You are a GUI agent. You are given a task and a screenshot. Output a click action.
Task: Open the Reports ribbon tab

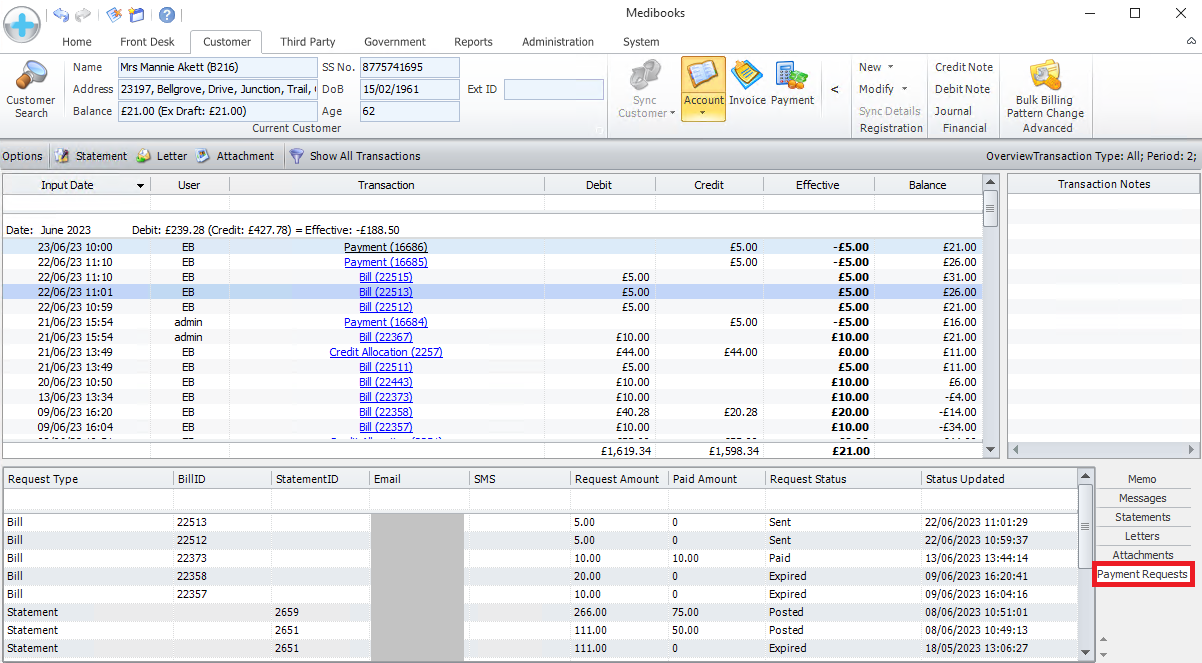473,42
